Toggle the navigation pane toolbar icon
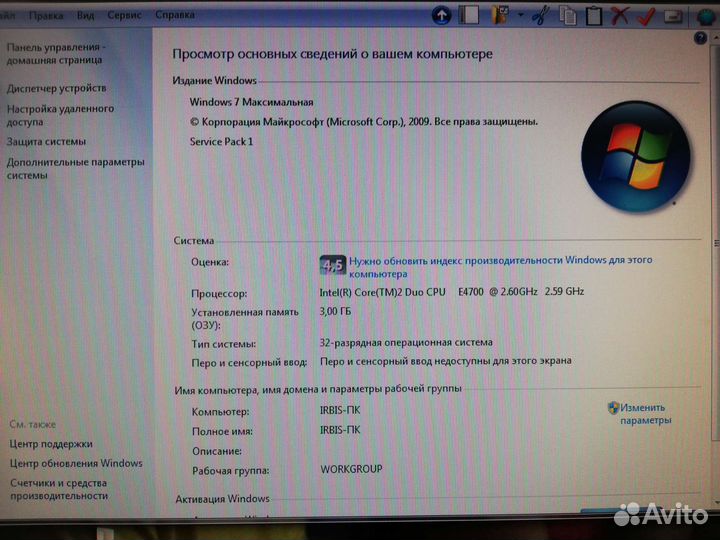Screen dimensions: 720x540 click(x=468, y=15)
